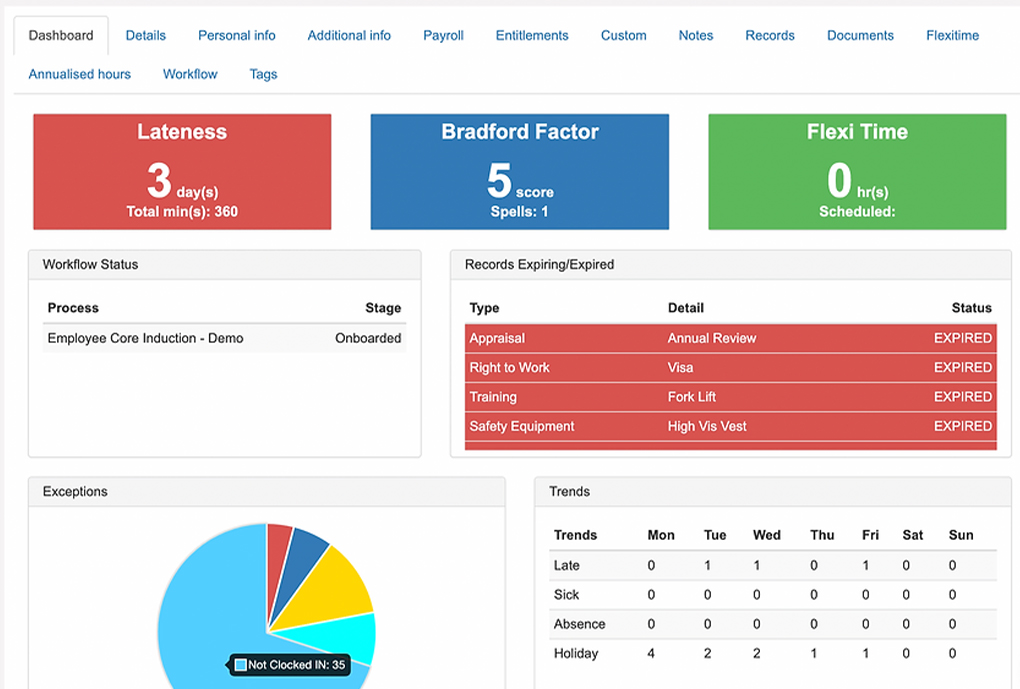Click EXPIRED status on the Appraisal row

click(963, 338)
